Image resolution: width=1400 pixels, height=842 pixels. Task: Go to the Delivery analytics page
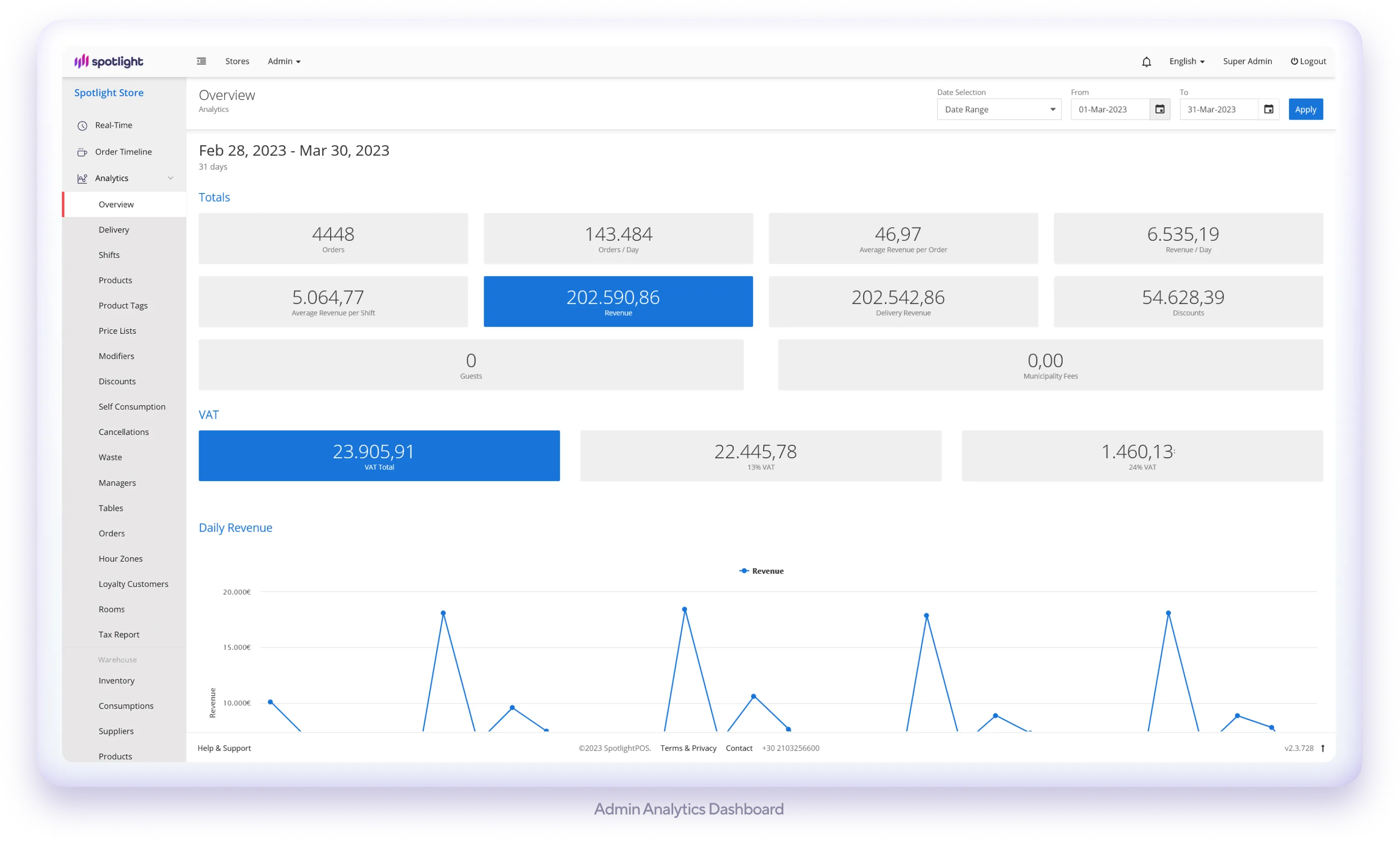tap(114, 230)
